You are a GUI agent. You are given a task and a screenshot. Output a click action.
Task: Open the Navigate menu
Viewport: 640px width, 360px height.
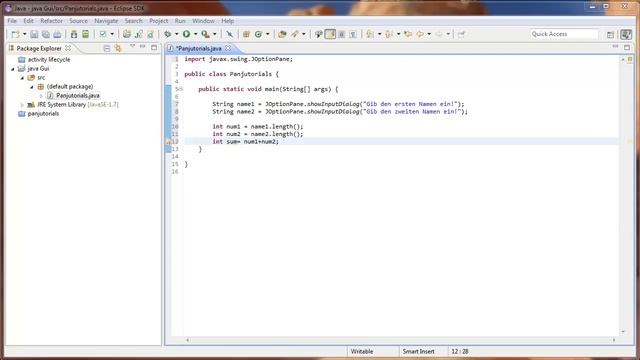point(106,21)
